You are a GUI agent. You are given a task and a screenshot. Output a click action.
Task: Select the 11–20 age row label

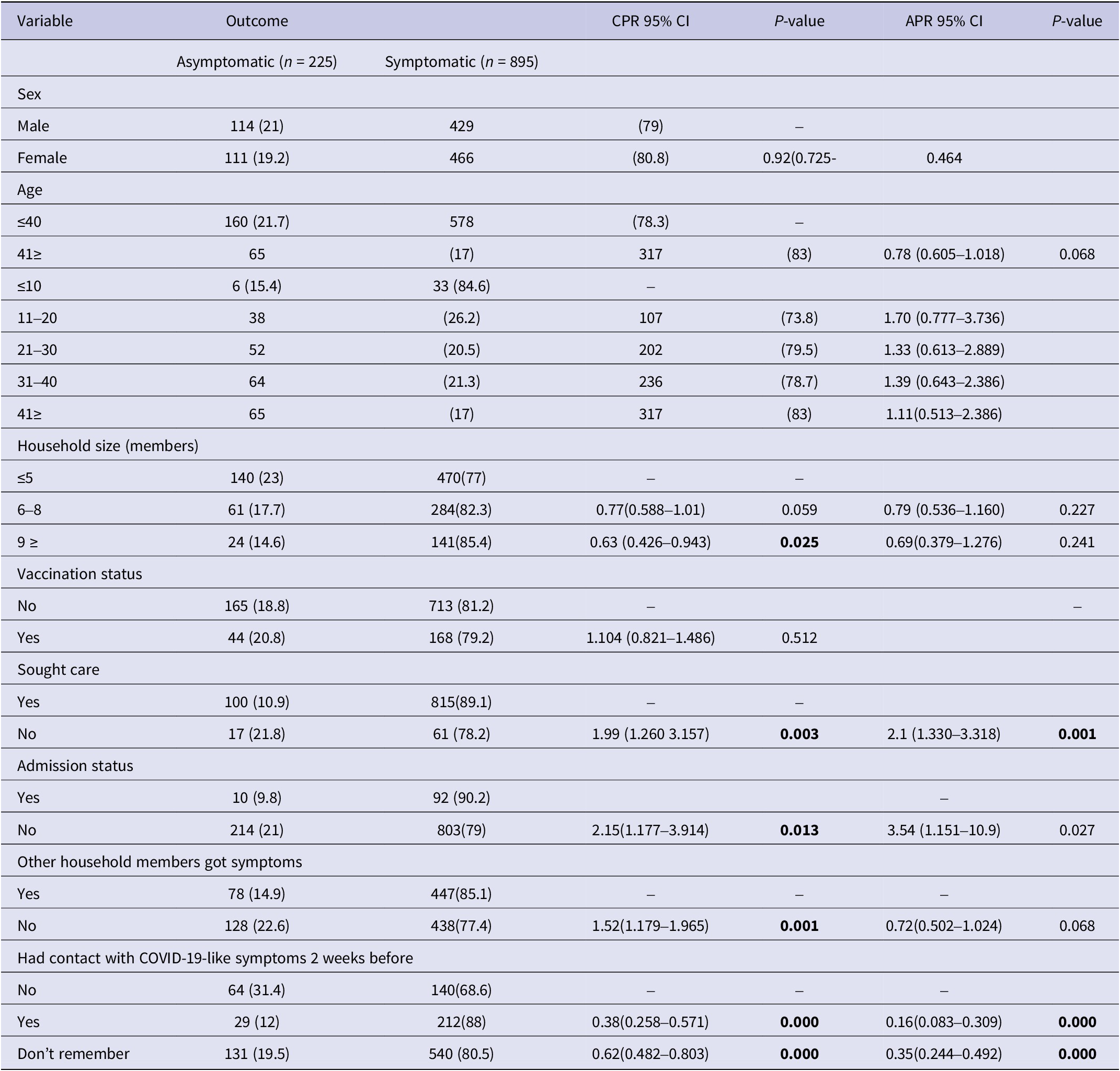(x=37, y=318)
